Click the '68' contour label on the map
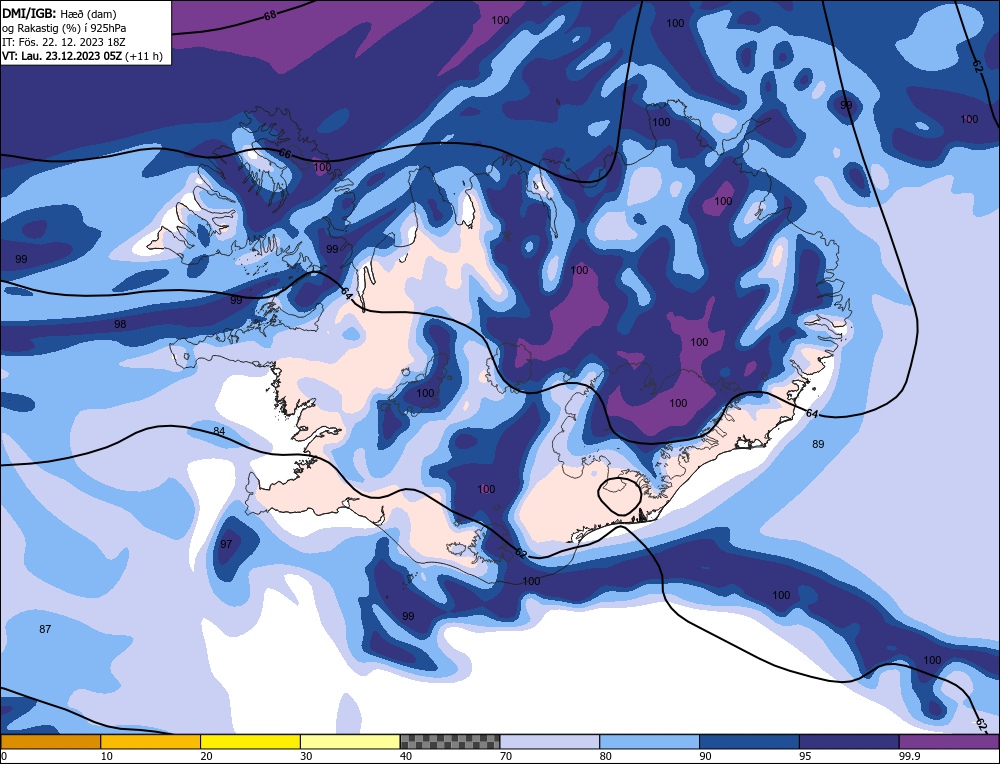 270,15
